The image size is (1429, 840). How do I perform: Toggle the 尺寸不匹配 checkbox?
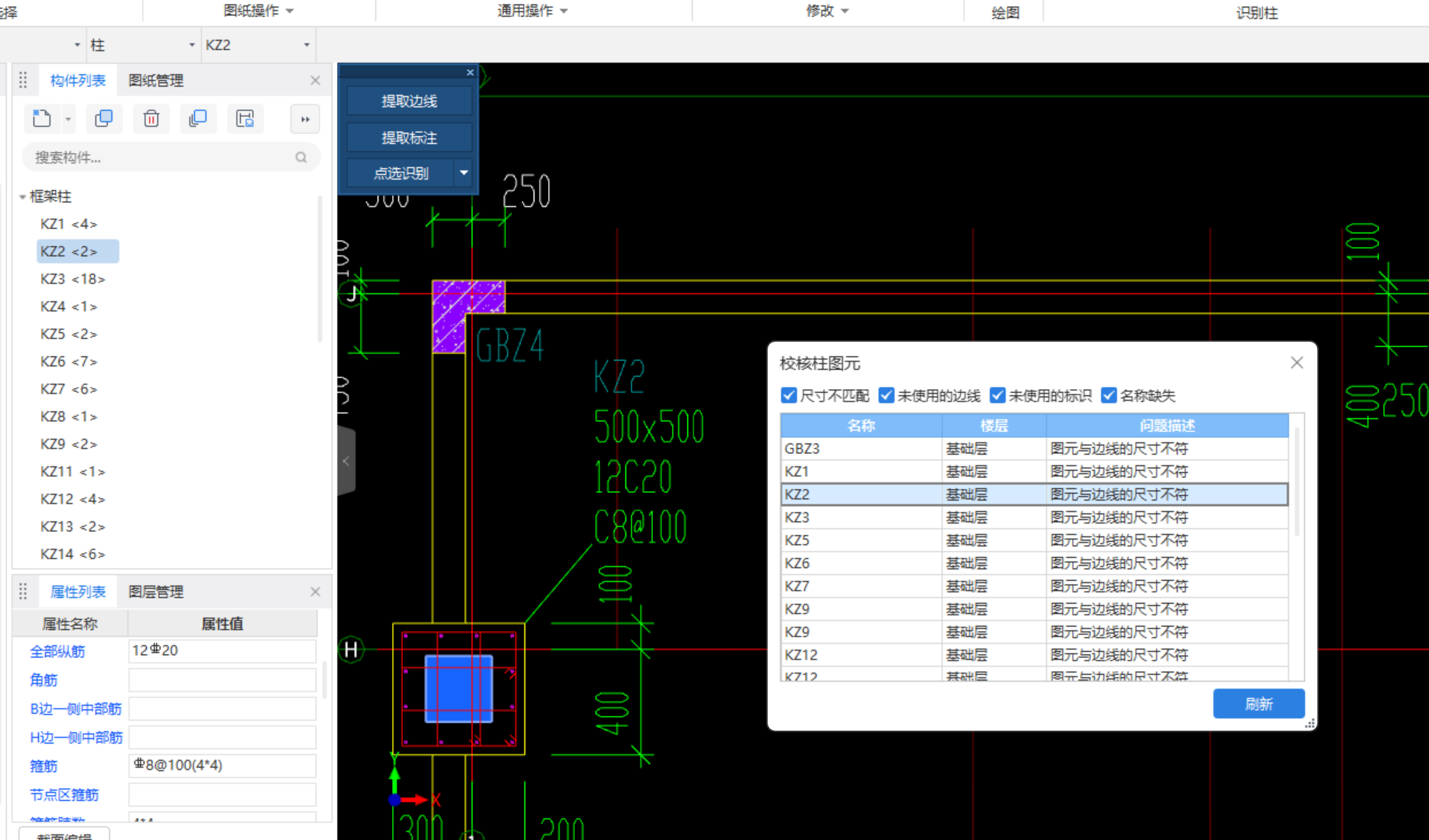pyautogui.click(x=789, y=395)
